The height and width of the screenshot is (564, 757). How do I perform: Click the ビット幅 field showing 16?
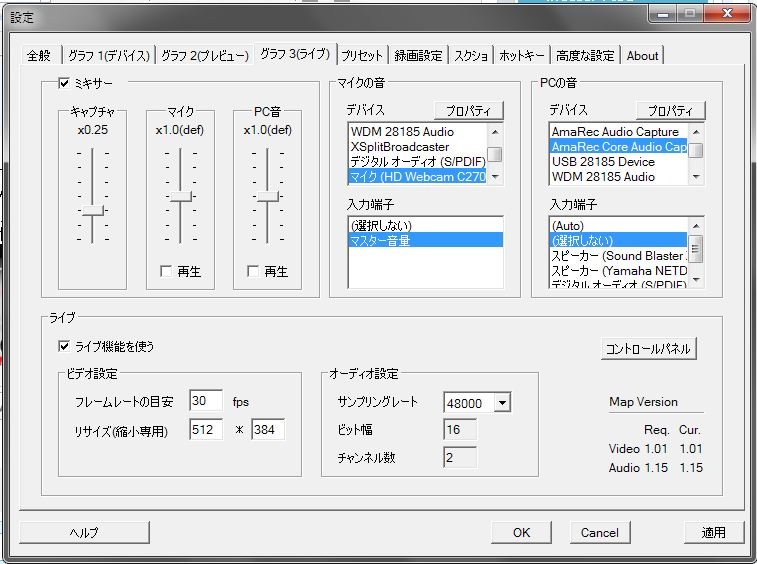point(460,429)
